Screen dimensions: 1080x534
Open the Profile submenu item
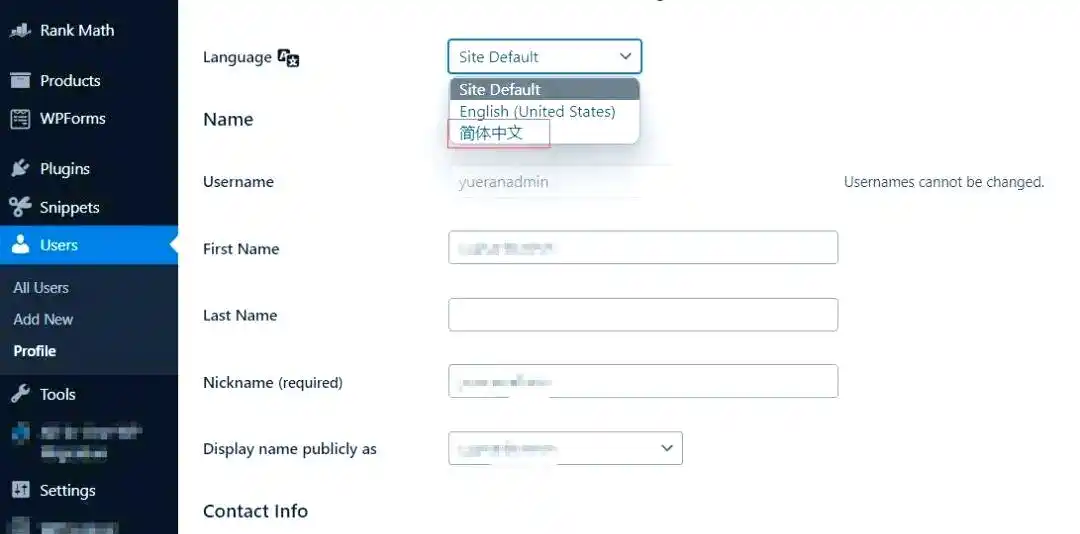click(x=35, y=351)
